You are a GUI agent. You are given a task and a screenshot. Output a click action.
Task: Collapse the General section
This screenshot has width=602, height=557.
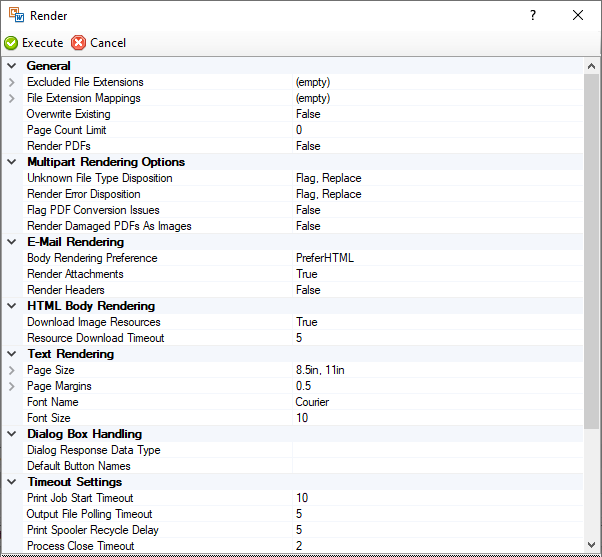click(x=11, y=66)
